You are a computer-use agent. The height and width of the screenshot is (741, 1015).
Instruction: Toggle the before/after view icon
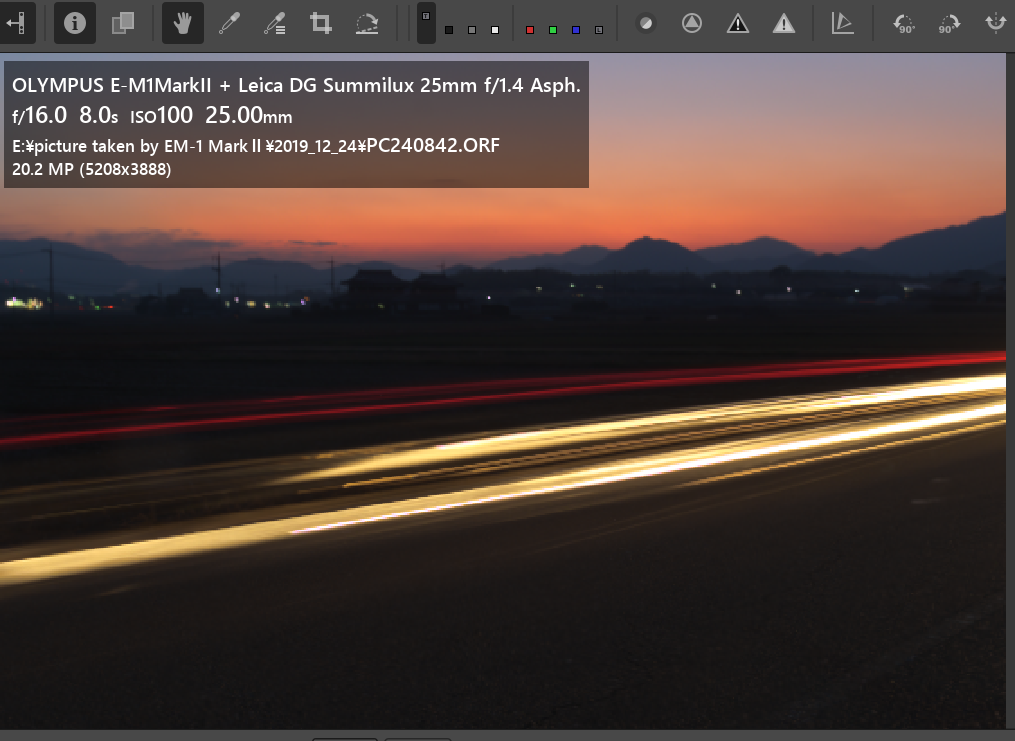tap(123, 23)
